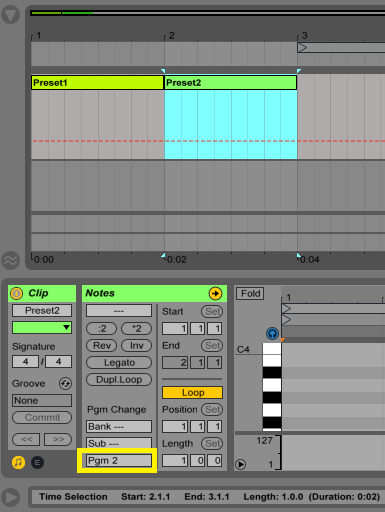
Task: Click the arrangement overview bar at top
Action: [x=208, y=13]
